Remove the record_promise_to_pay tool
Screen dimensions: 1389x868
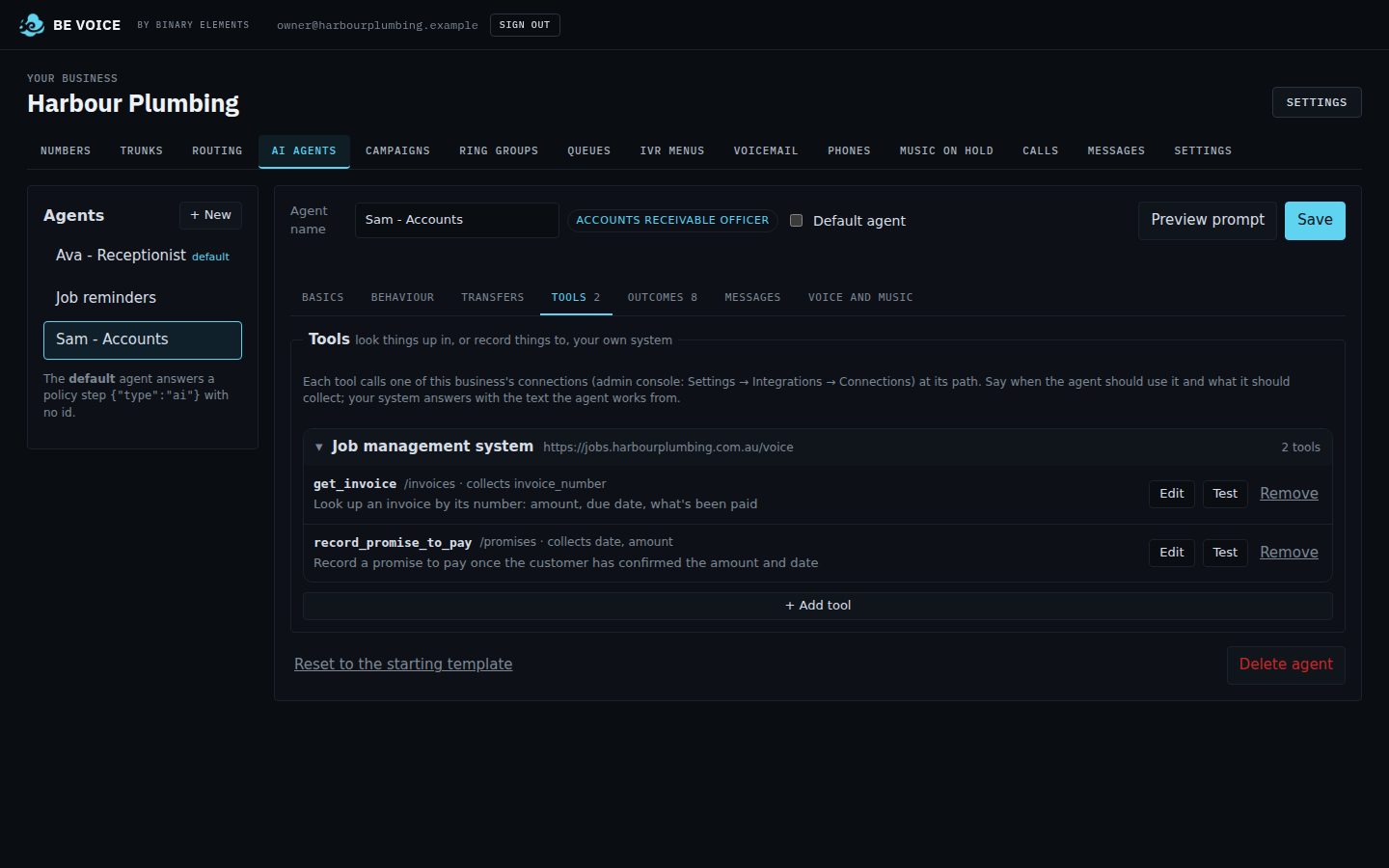click(x=1289, y=553)
